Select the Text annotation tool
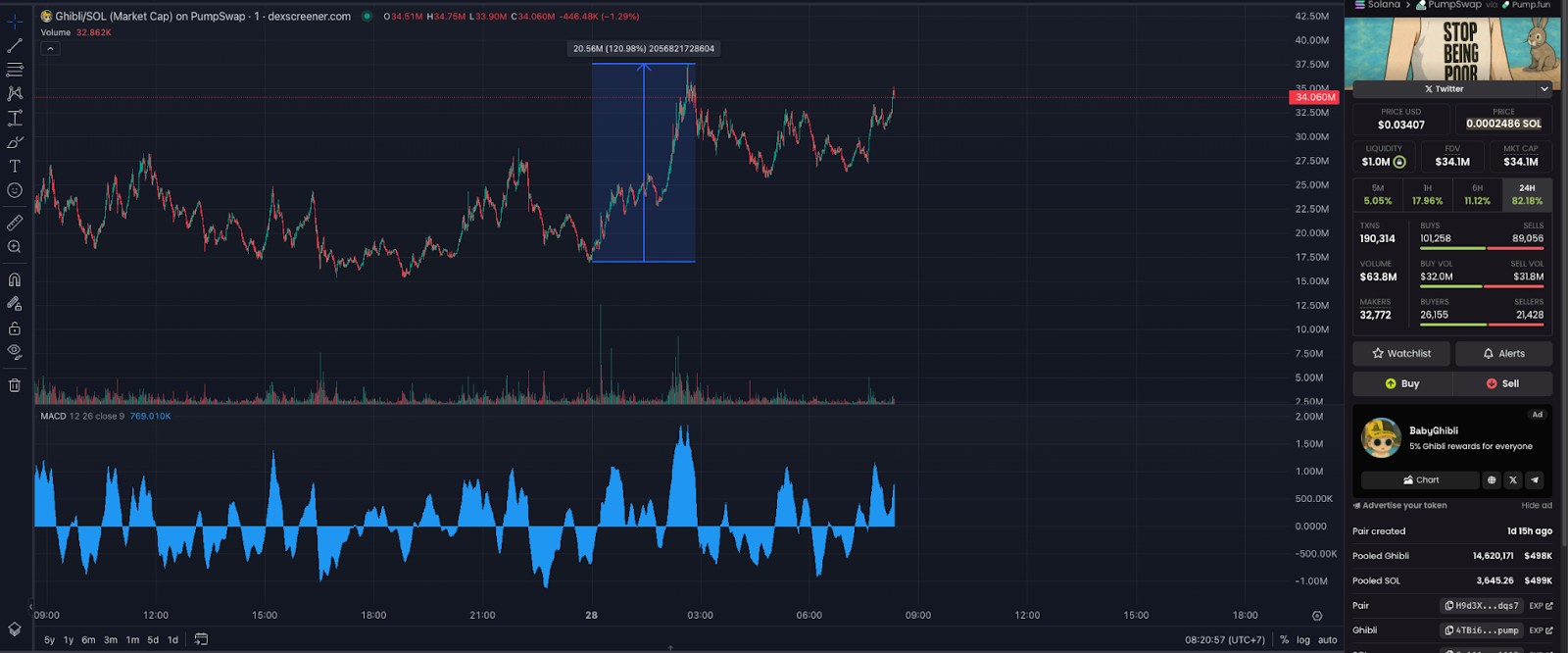This screenshot has width=1568, height=653. [x=15, y=167]
